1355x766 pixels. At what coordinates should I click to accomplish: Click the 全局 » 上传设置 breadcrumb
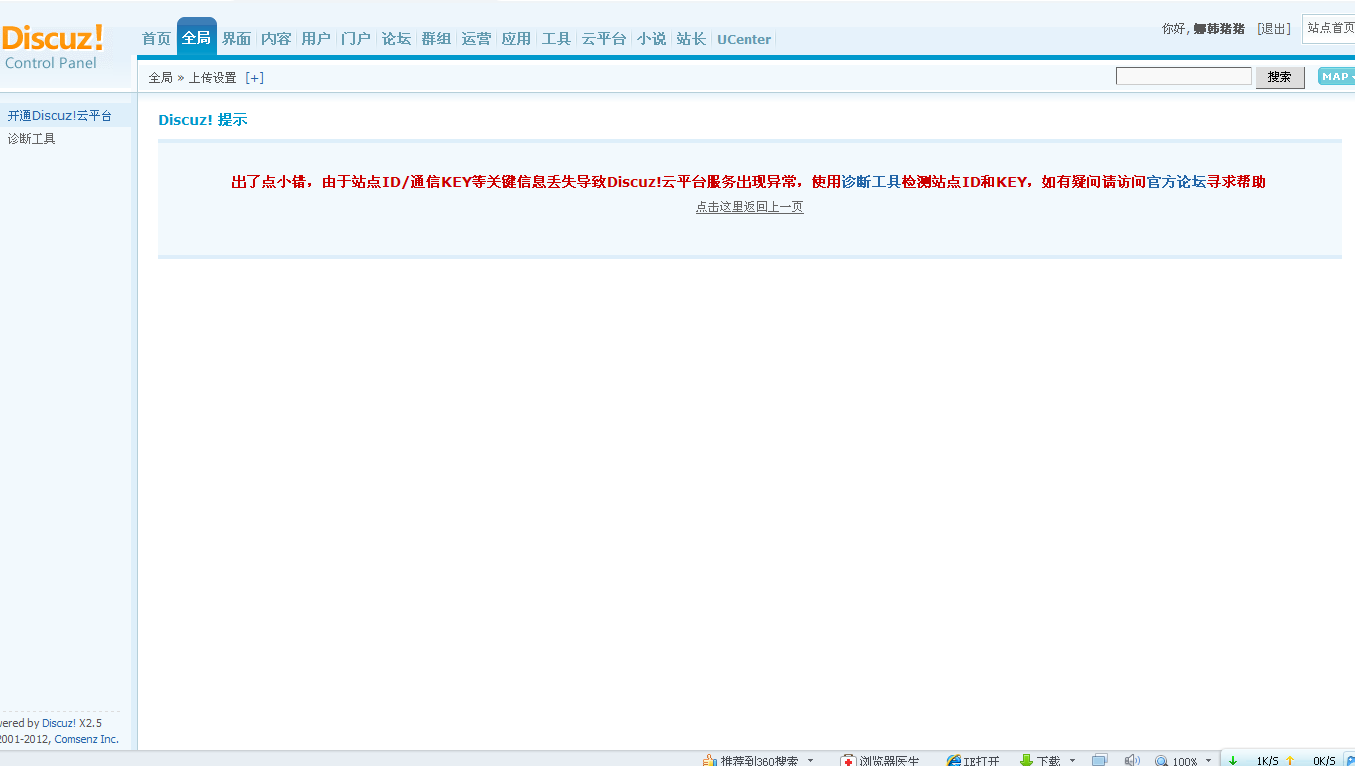[192, 78]
